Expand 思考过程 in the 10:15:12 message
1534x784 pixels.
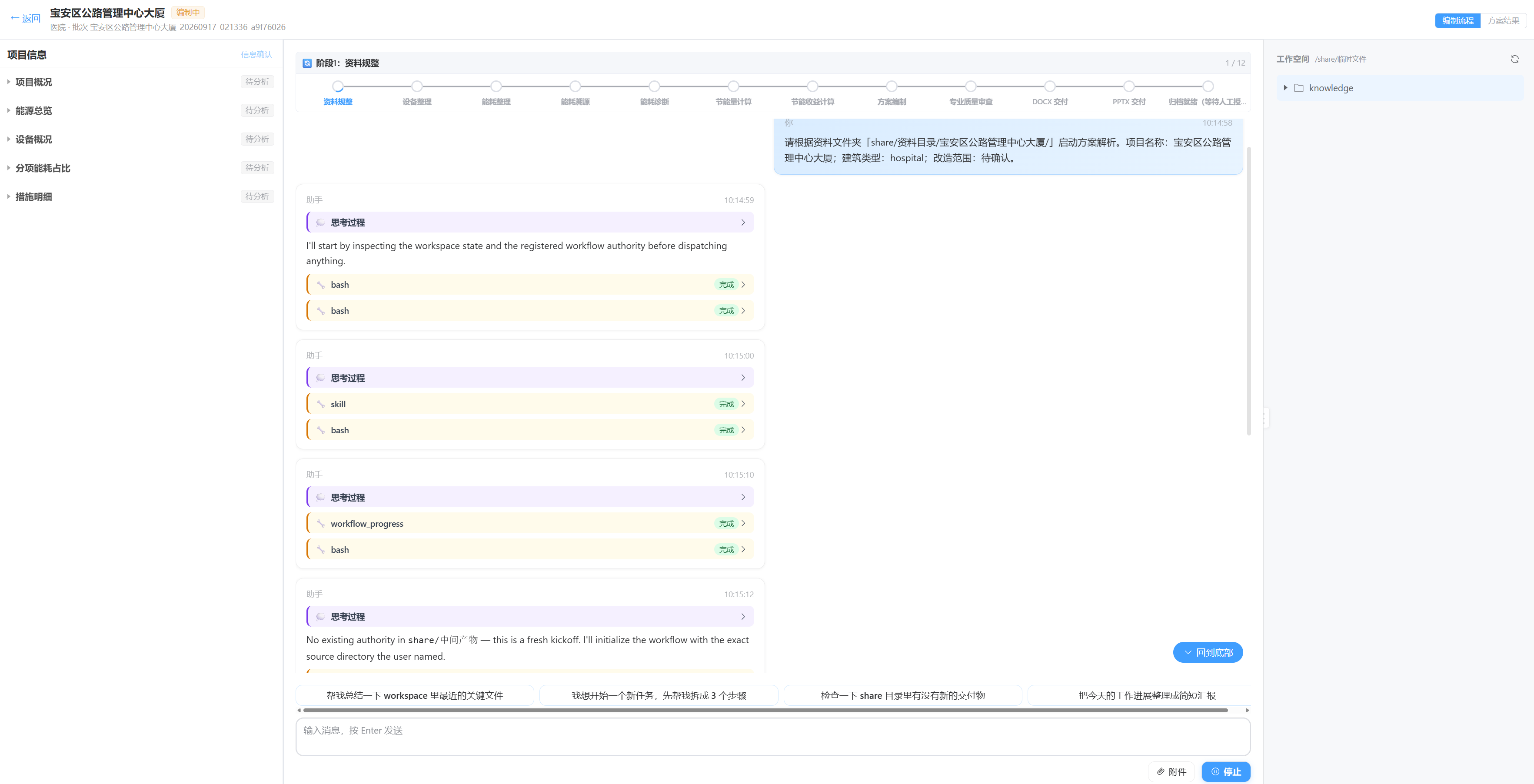point(530,616)
